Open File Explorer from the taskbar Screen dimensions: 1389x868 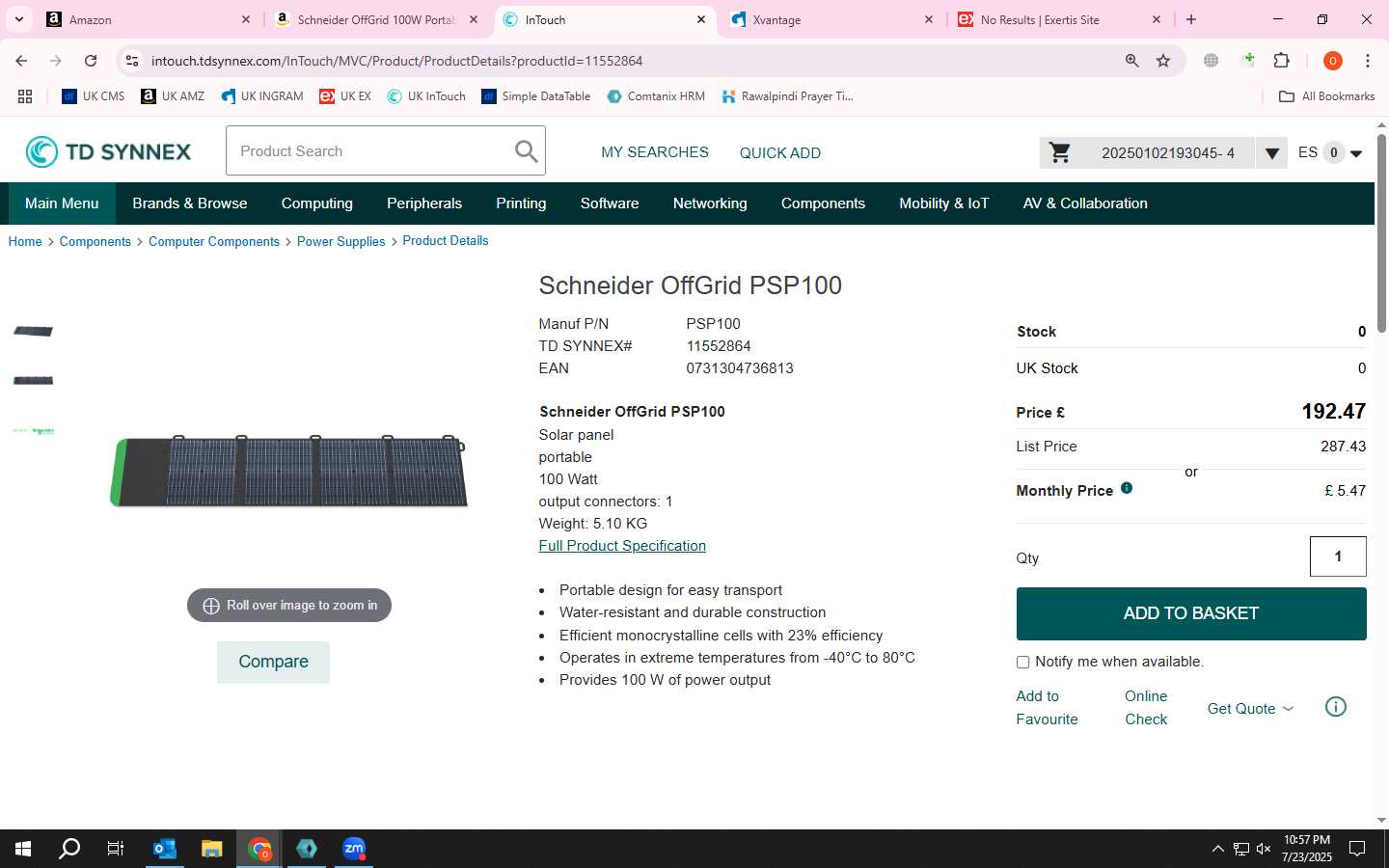tap(212, 849)
